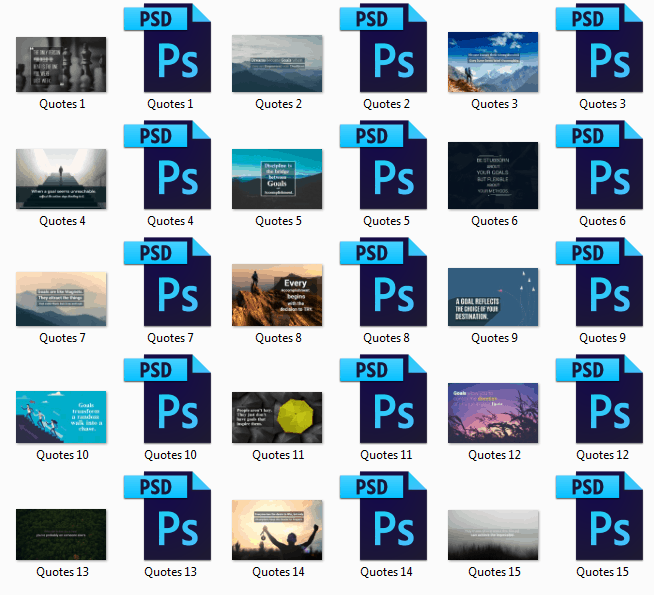
Task: Open the Quotes 14 raised arms image thumbnail
Action: point(277,529)
